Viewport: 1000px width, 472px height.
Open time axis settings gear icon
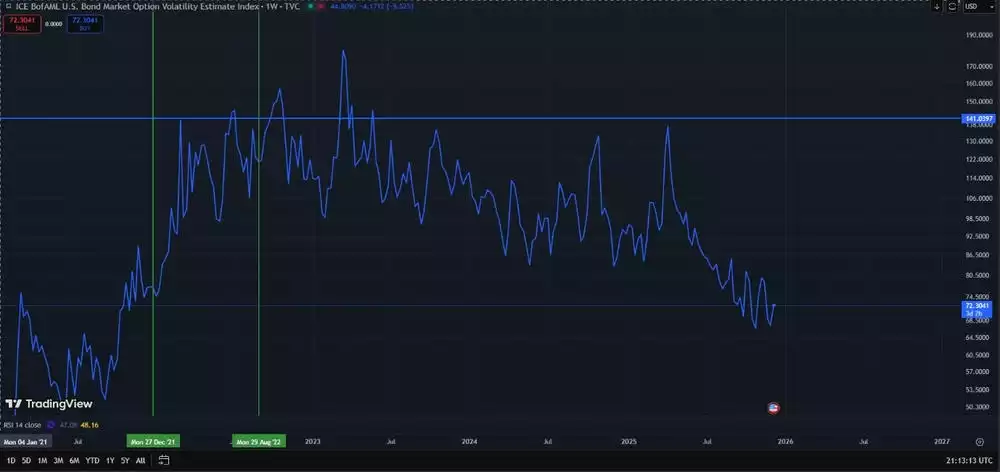978,441
